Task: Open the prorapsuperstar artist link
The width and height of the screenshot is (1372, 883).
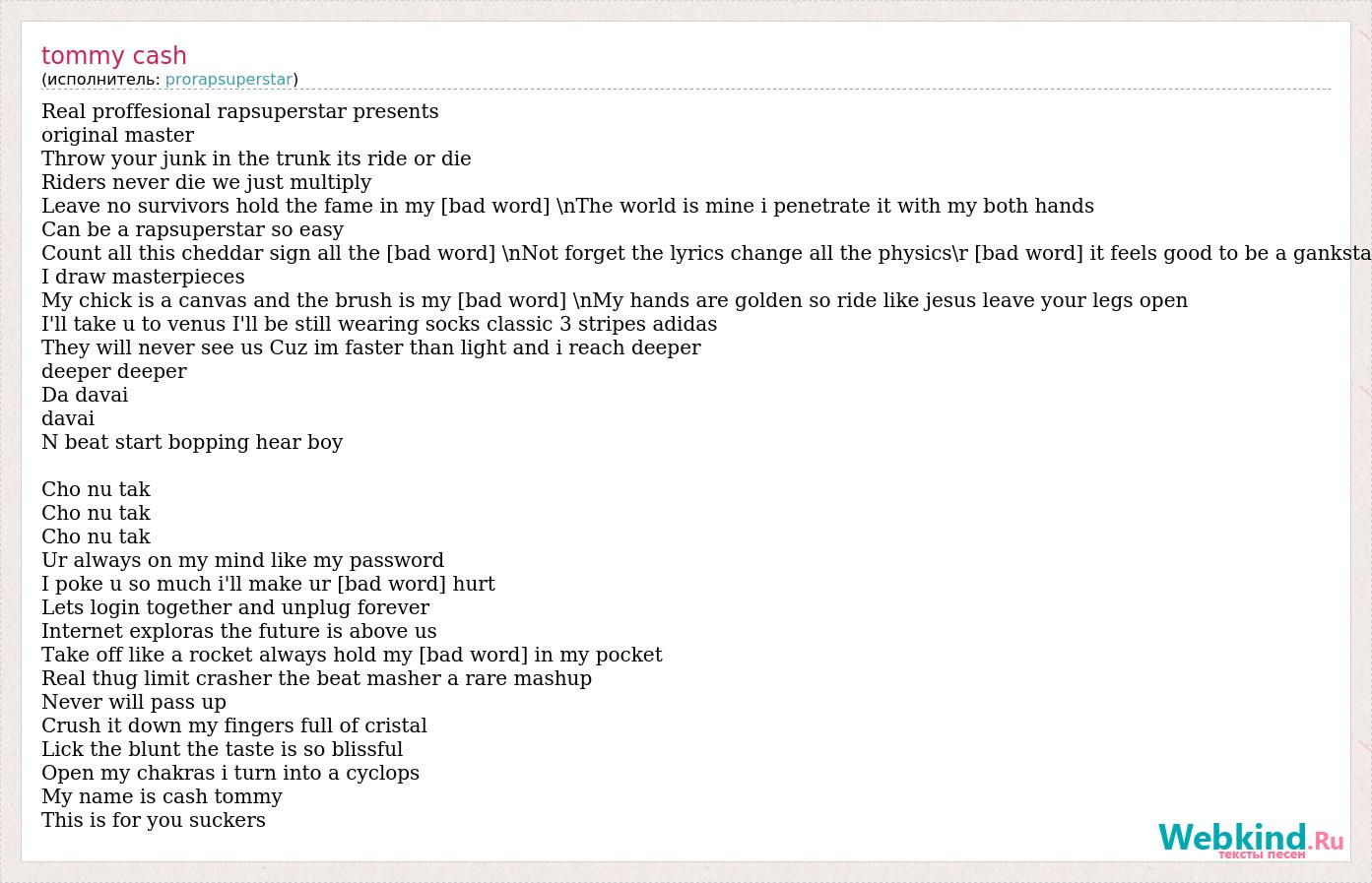Action: point(229,80)
